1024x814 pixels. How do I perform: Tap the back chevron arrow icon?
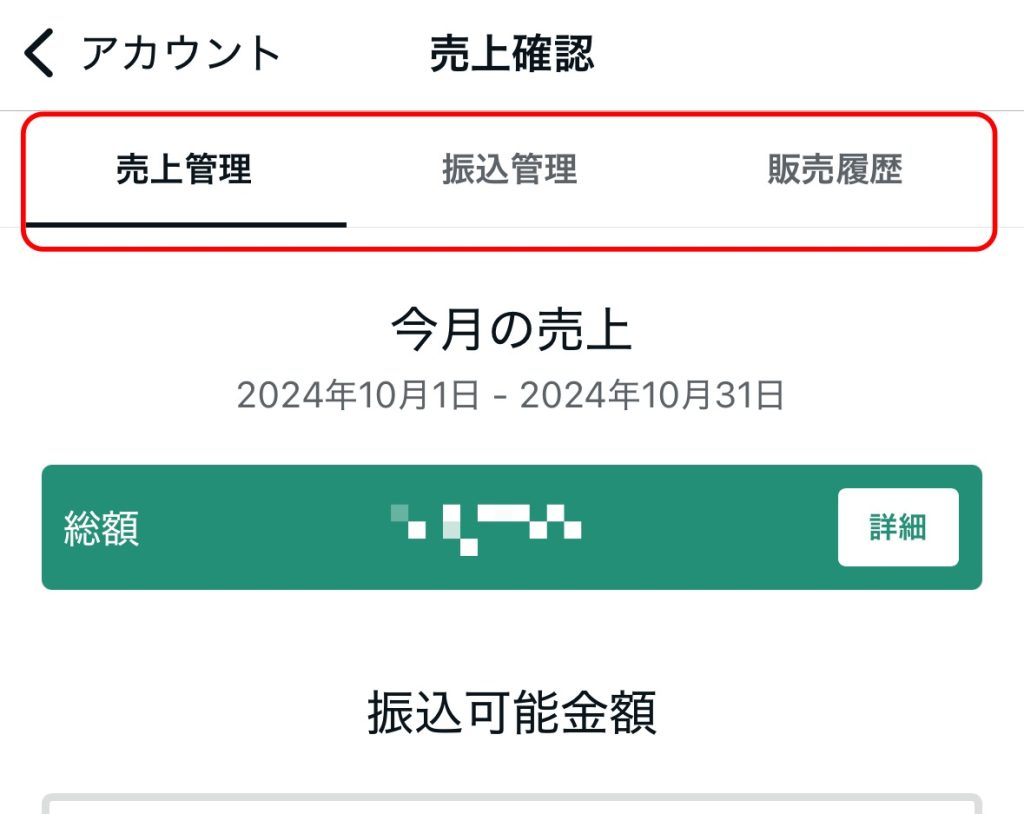pos(39,53)
